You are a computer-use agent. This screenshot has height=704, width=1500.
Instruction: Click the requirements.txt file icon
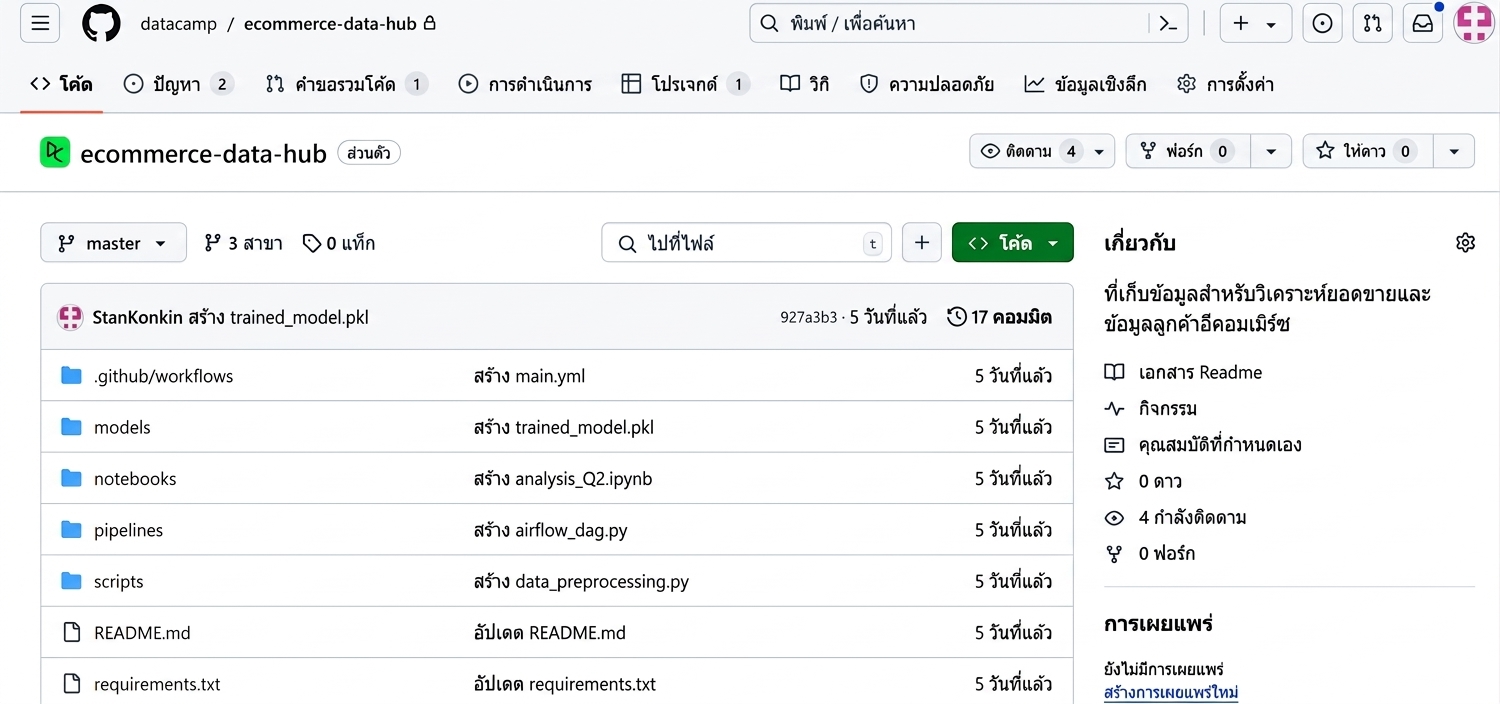point(71,684)
